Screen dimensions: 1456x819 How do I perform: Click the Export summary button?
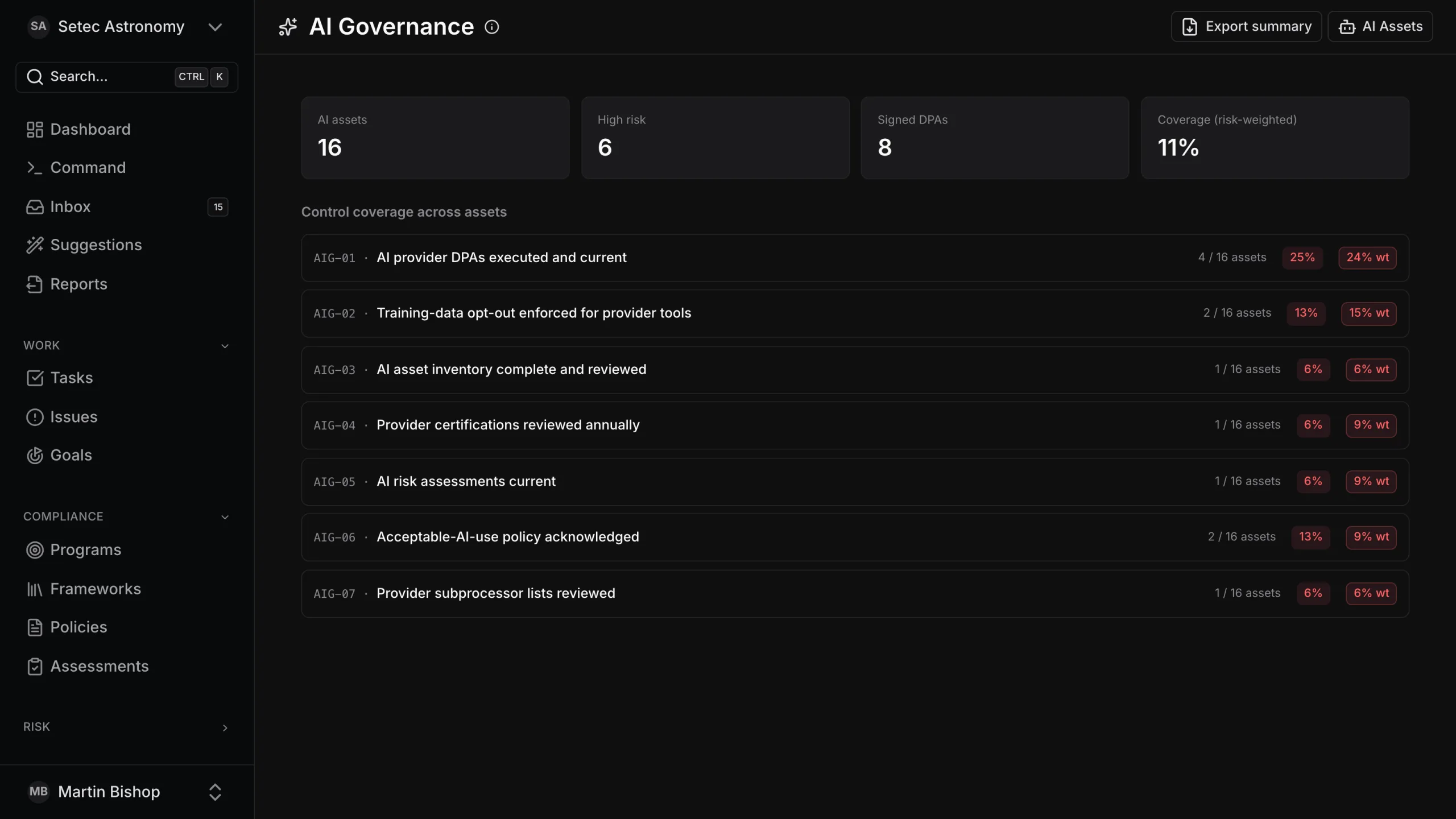point(1246,27)
